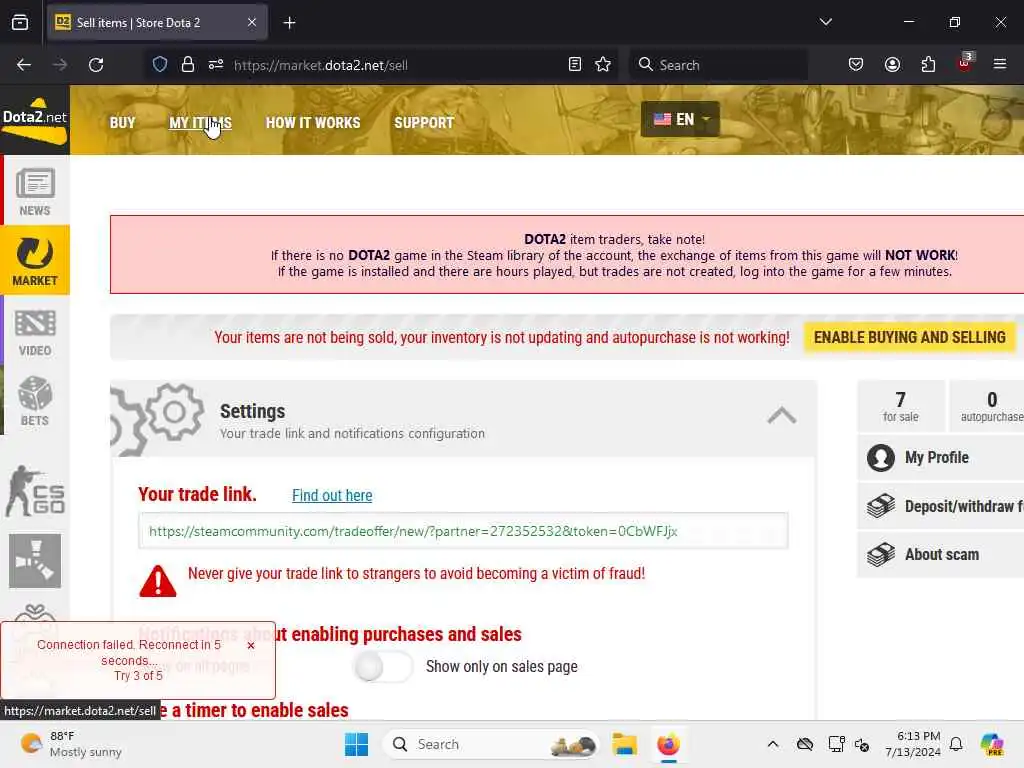Open the EN language dropdown
The image size is (1024, 768).
click(x=680, y=120)
